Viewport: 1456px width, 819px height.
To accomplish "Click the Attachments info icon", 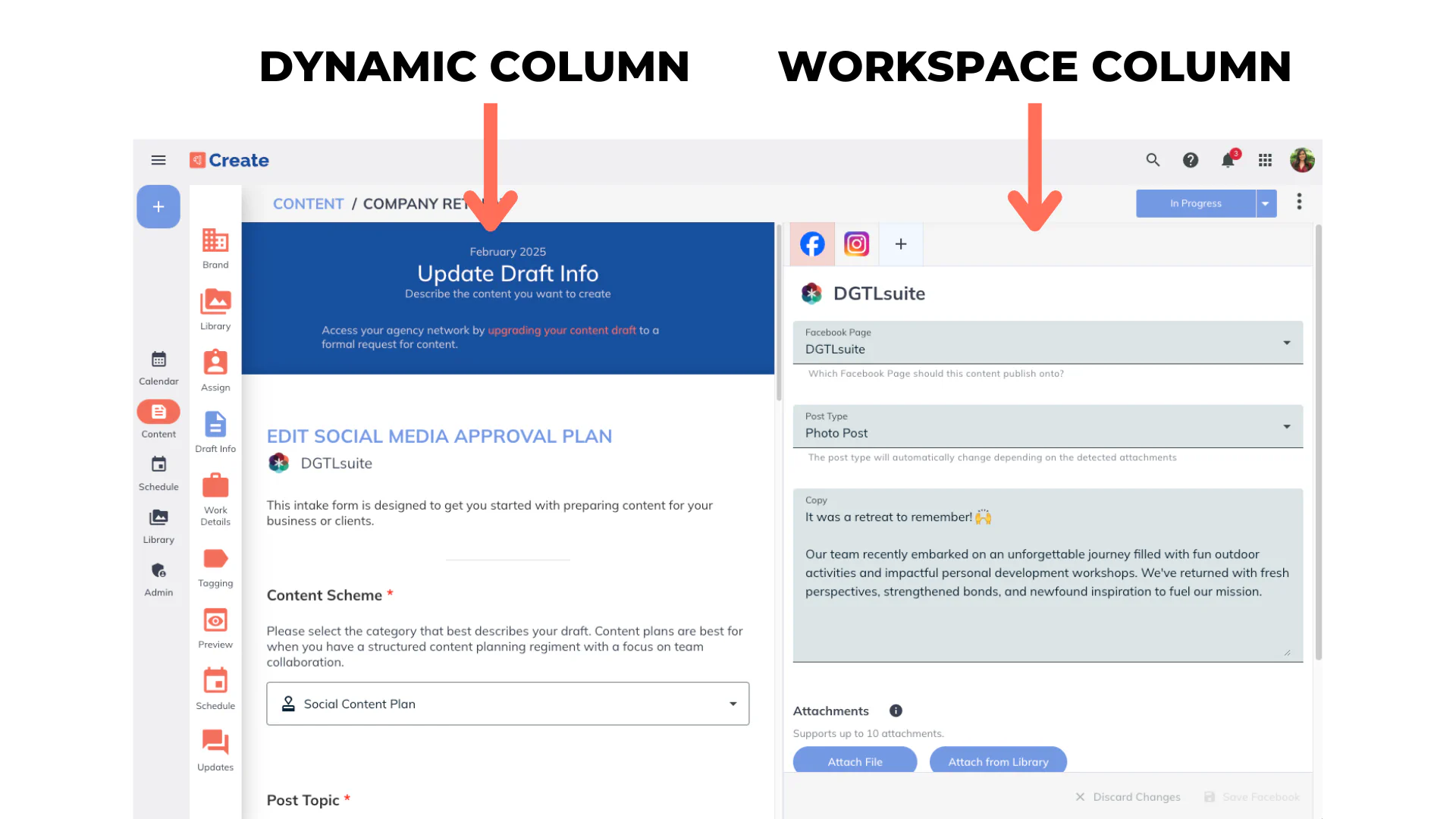I will pos(896,711).
